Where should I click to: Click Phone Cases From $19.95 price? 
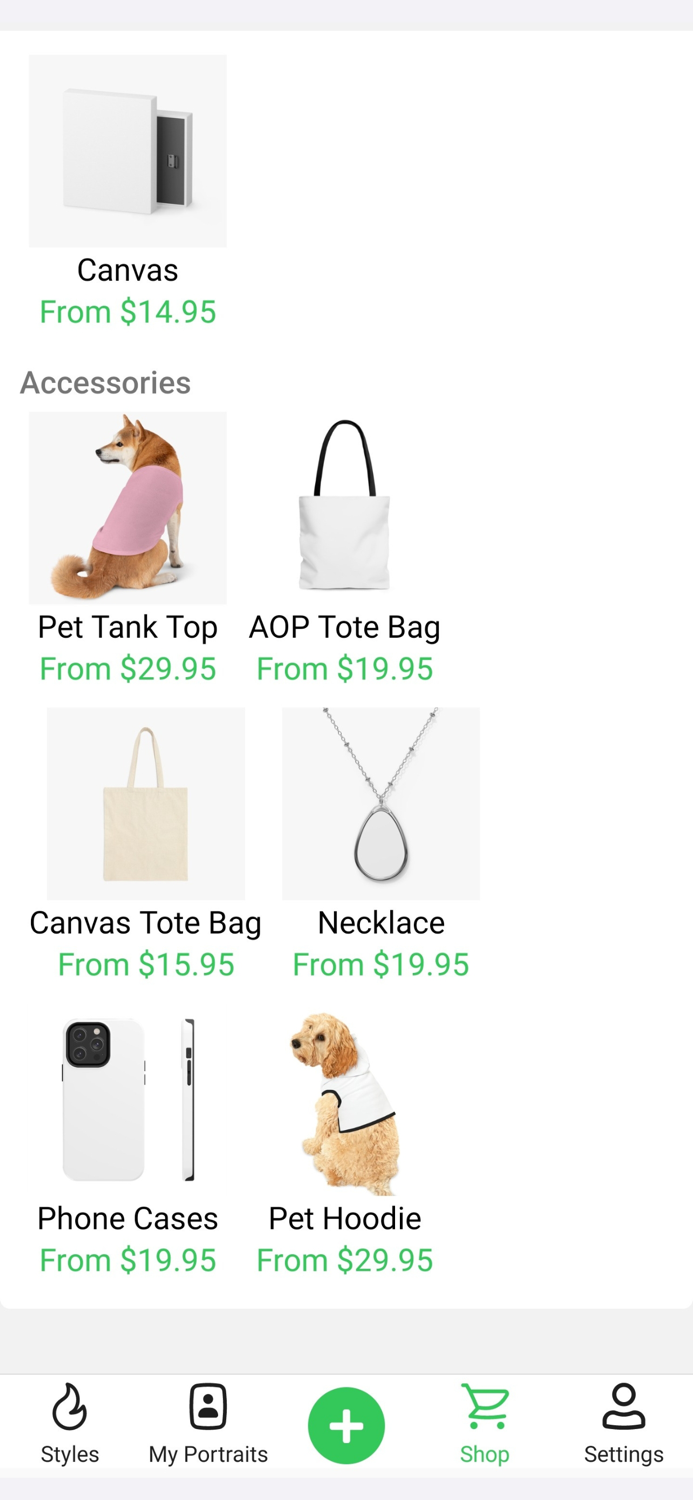(128, 1260)
